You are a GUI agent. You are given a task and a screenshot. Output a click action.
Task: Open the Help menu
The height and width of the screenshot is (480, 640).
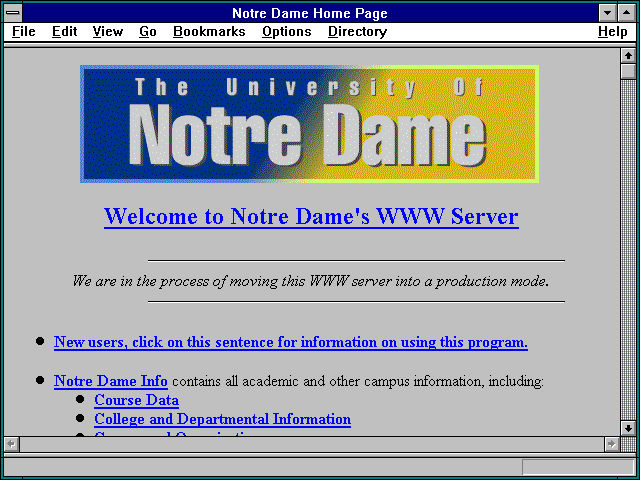[x=613, y=32]
